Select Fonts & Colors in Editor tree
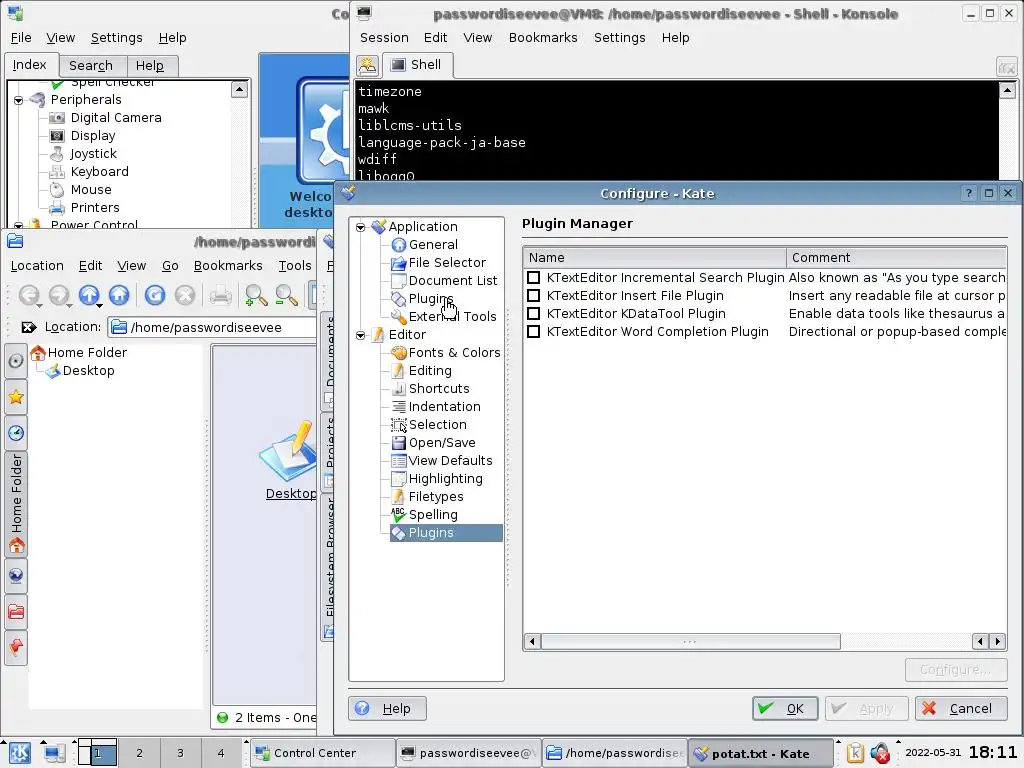This screenshot has width=1024, height=768. tap(445, 353)
